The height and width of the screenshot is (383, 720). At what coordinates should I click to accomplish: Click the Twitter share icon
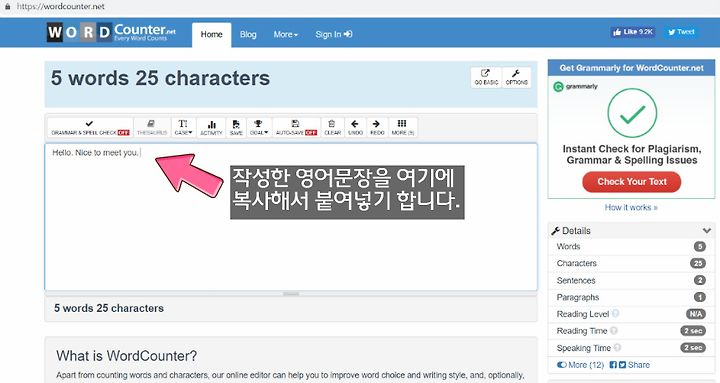click(x=622, y=365)
